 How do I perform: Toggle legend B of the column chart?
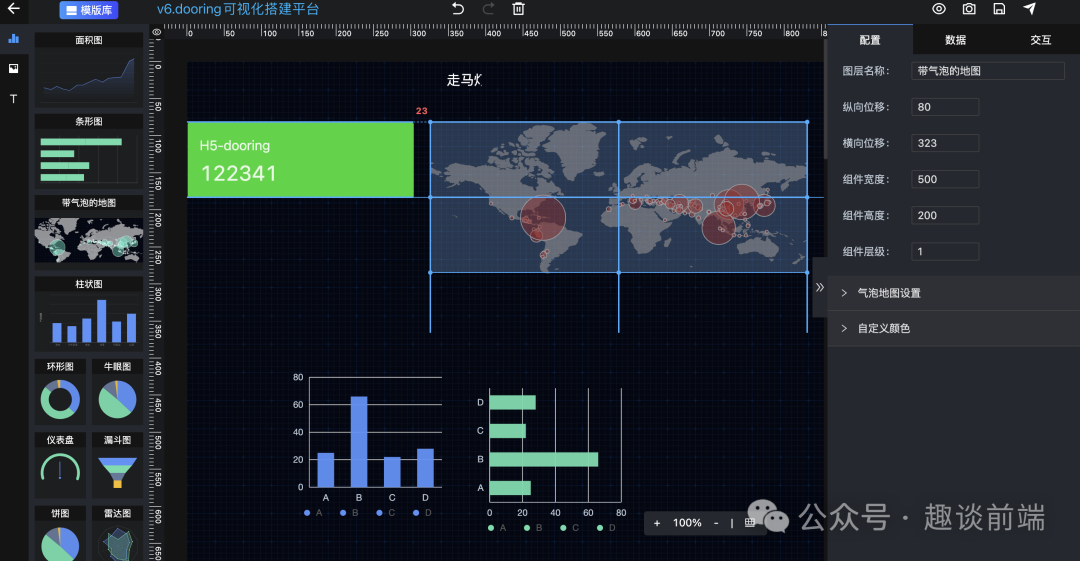[349, 513]
